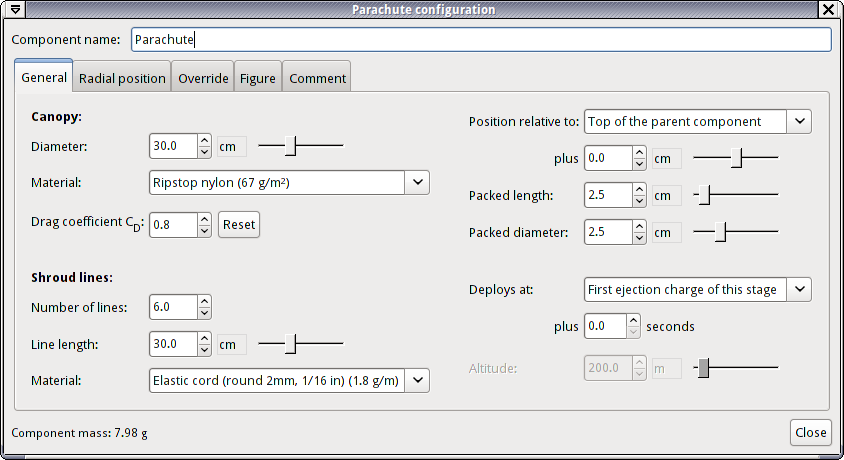Image resolution: width=844 pixels, height=460 pixels.
Task: Decrease Line length using the down arrow
Action: click(x=204, y=350)
